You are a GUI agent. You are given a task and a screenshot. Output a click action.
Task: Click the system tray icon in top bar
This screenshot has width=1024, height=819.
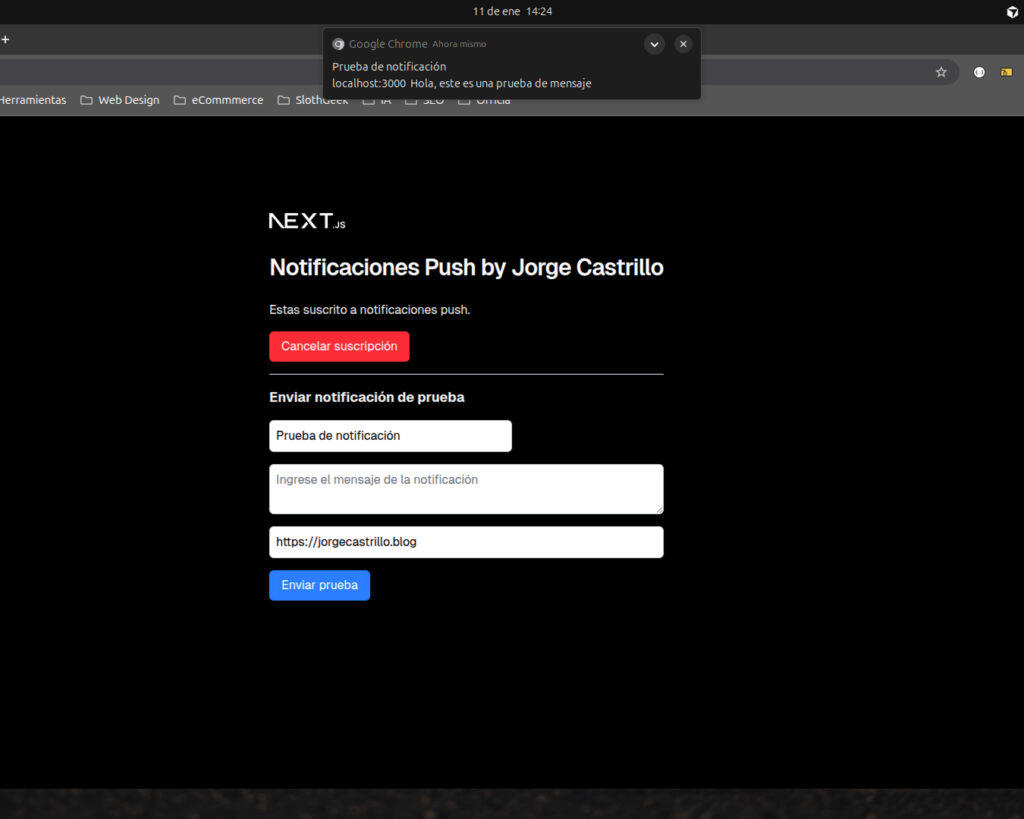(1011, 12)
